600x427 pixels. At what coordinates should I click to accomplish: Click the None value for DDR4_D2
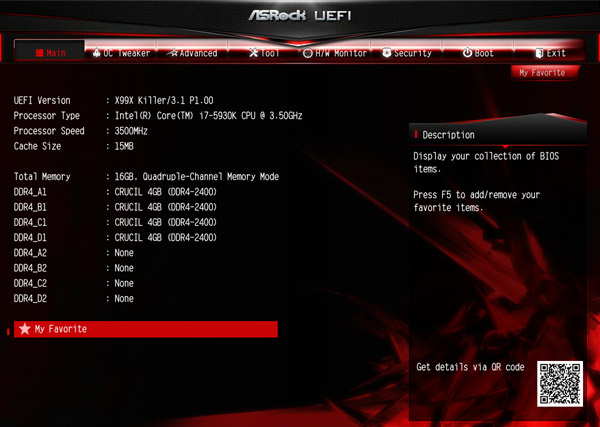[x=124, y=298]
